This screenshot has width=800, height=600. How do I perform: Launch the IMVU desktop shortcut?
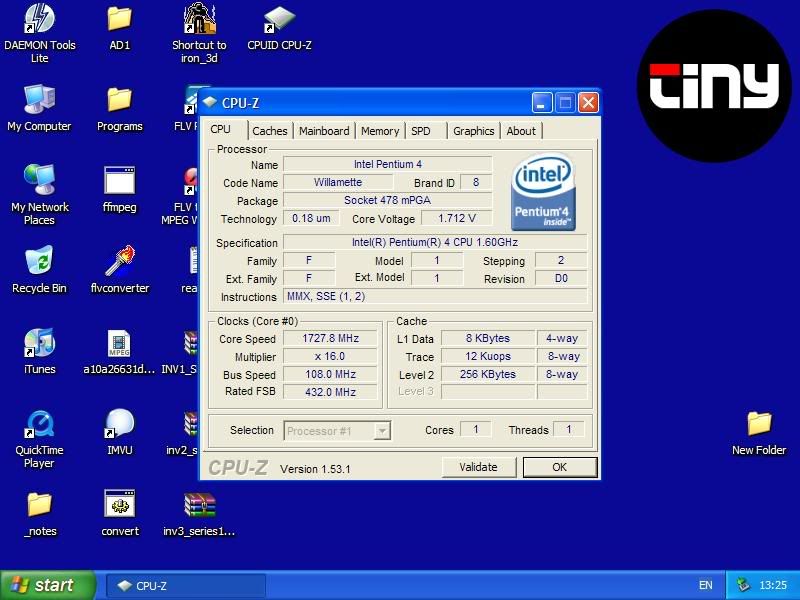click(x=120, y=432)
